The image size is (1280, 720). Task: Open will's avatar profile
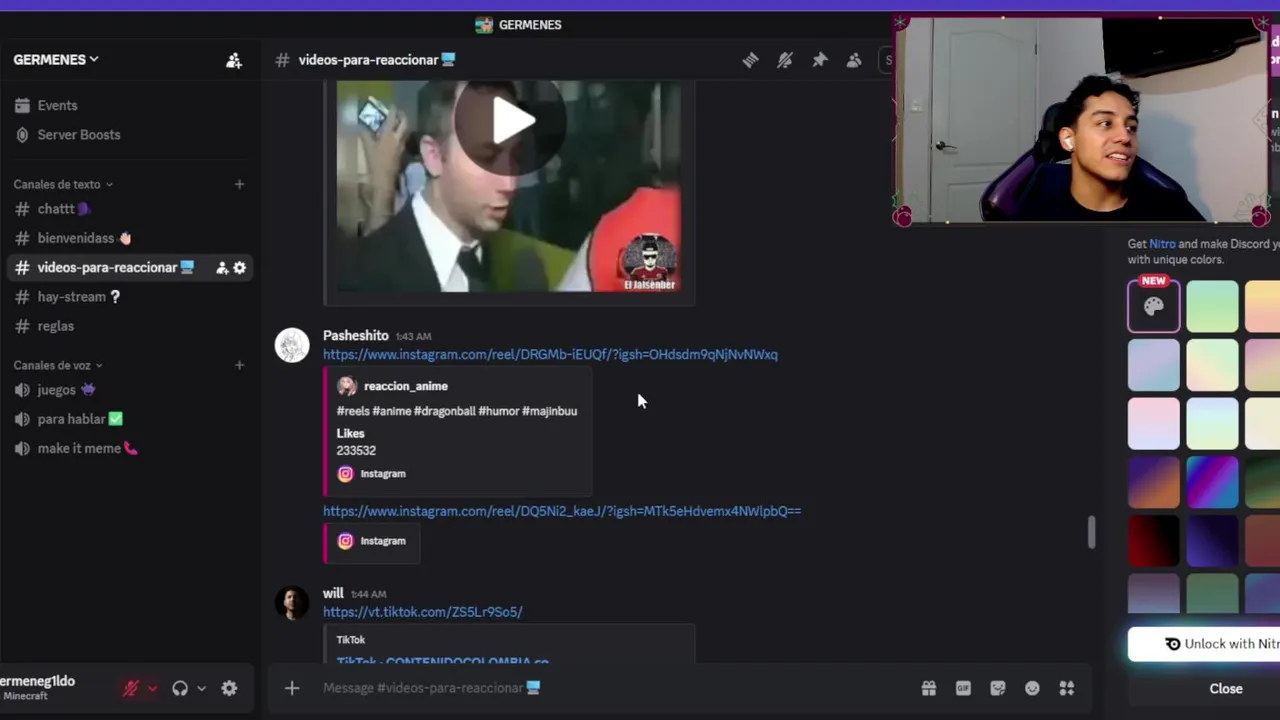click(292, 603)
